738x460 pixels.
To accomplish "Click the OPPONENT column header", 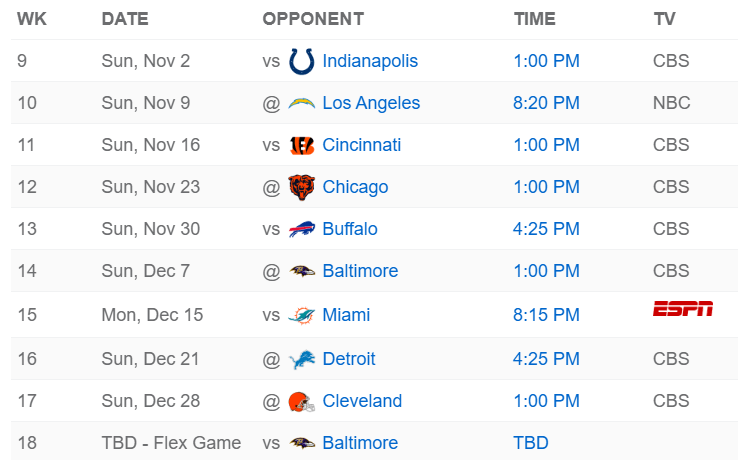I will click(312, 19).
